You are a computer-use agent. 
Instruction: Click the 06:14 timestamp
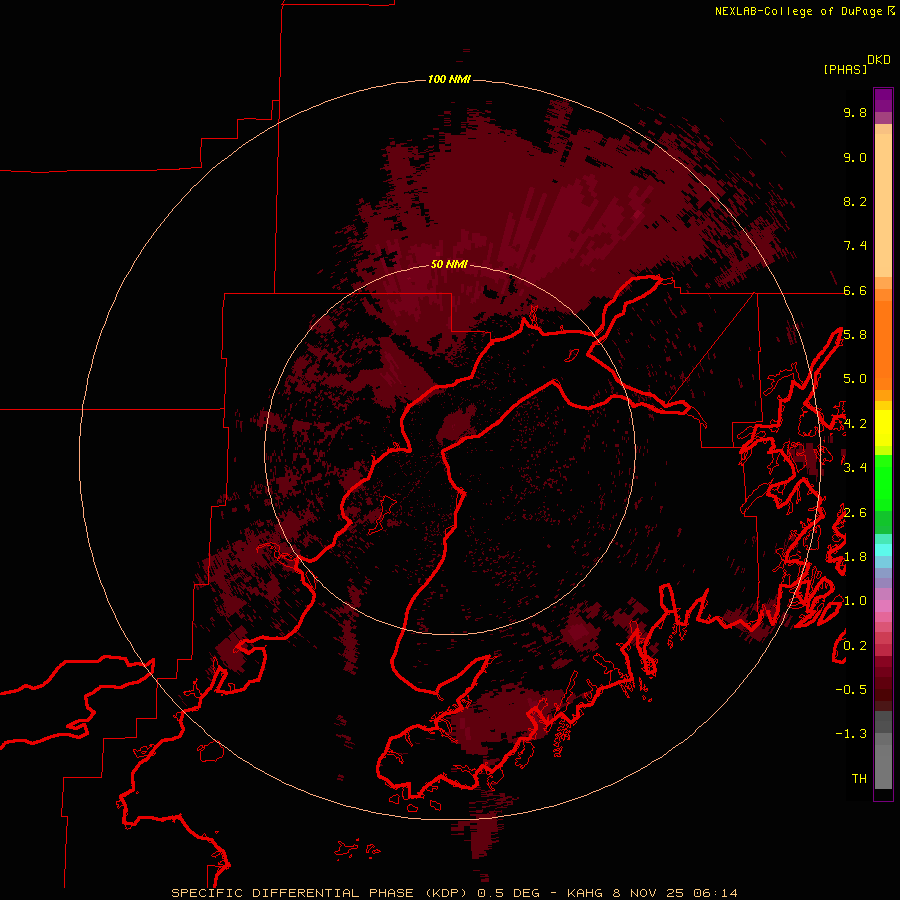[x=715, y=893]
